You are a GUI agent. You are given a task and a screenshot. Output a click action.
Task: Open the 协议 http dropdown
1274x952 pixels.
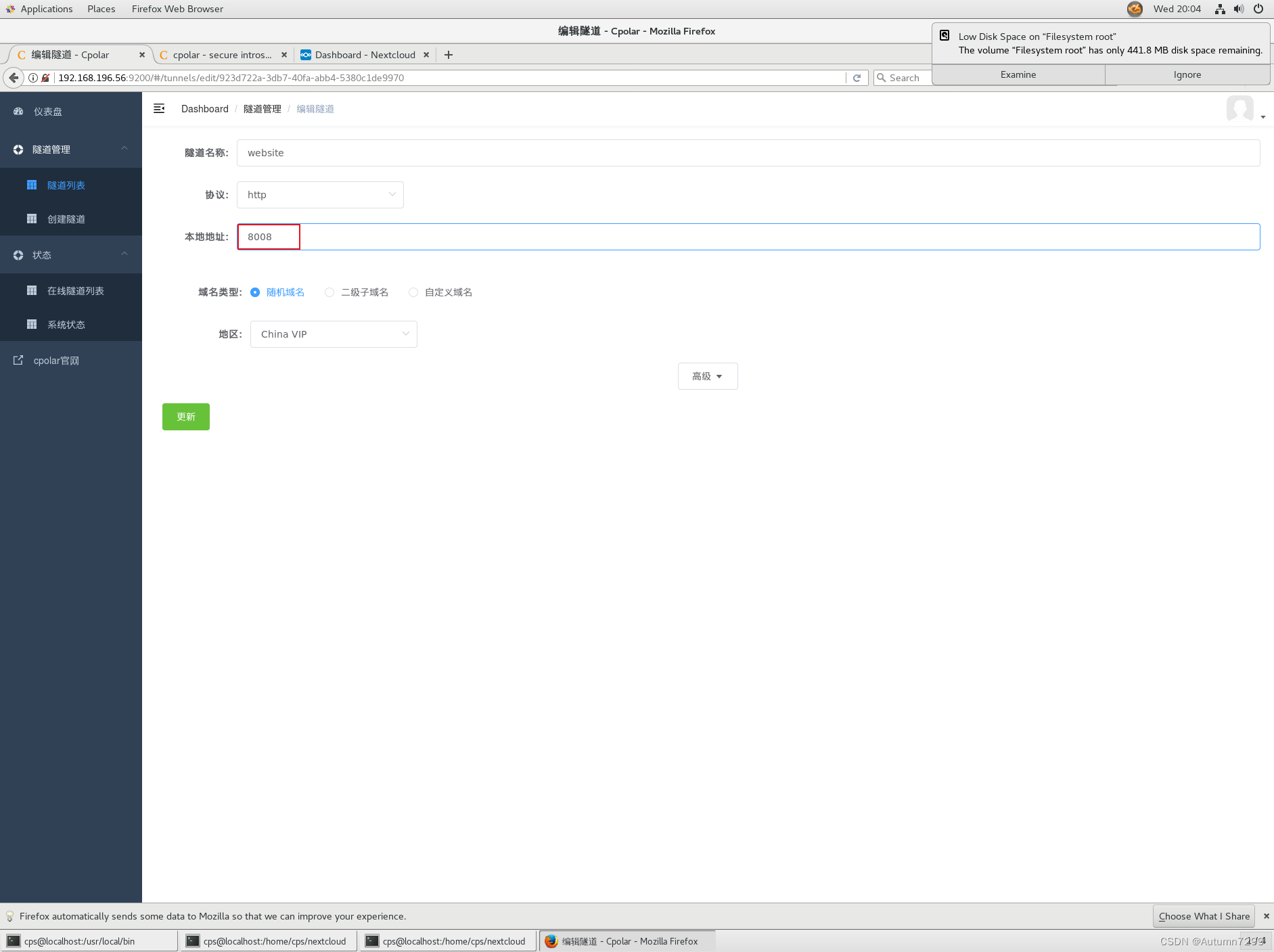(x=320, y=195)
